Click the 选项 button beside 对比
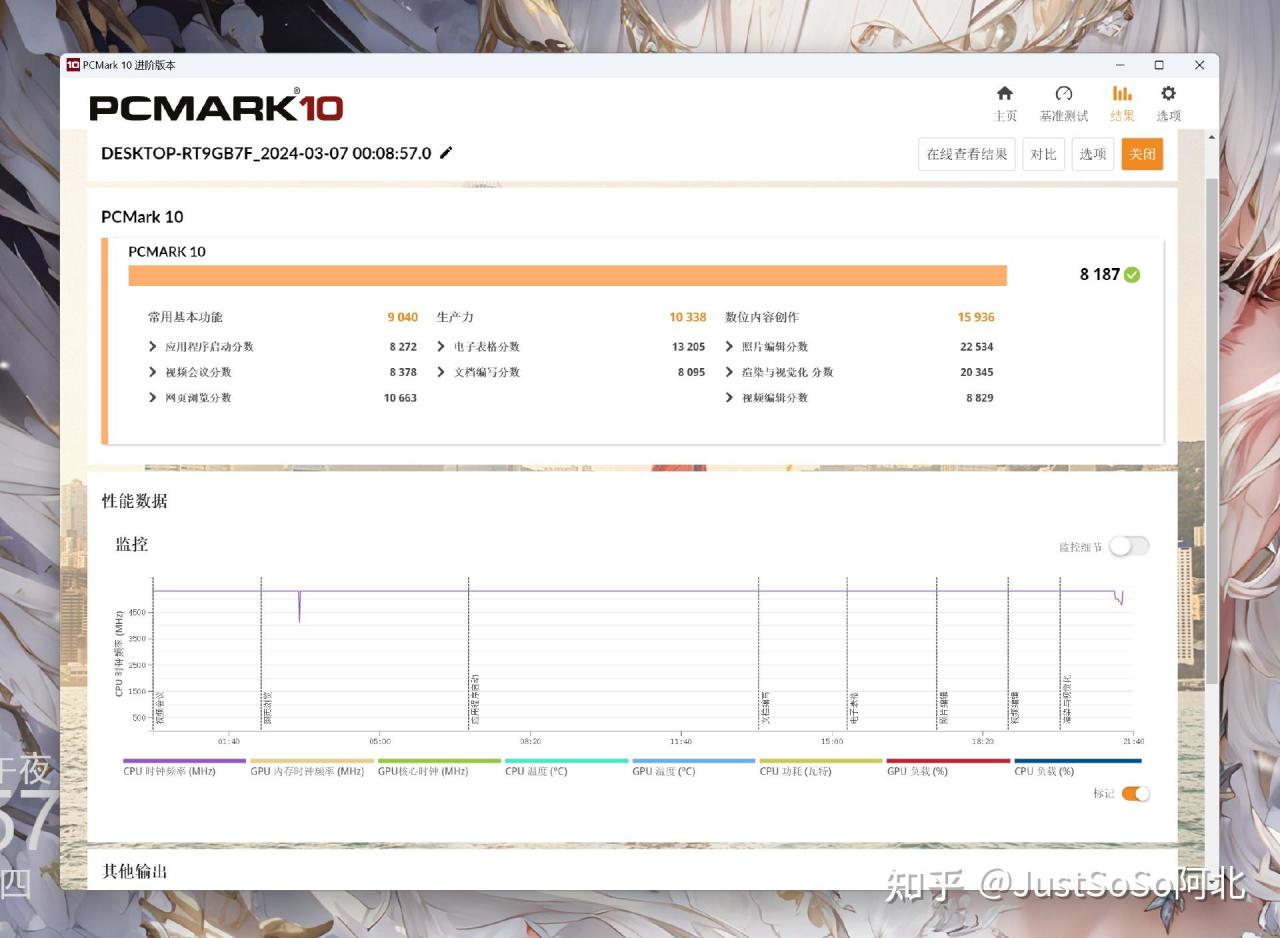1280x938 pixels. 1093,154
